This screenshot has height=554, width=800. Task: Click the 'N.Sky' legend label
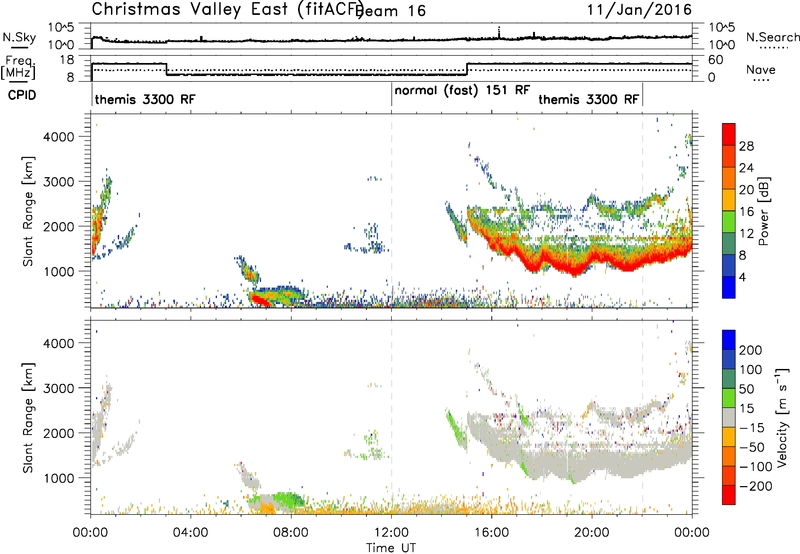point(19,38)
